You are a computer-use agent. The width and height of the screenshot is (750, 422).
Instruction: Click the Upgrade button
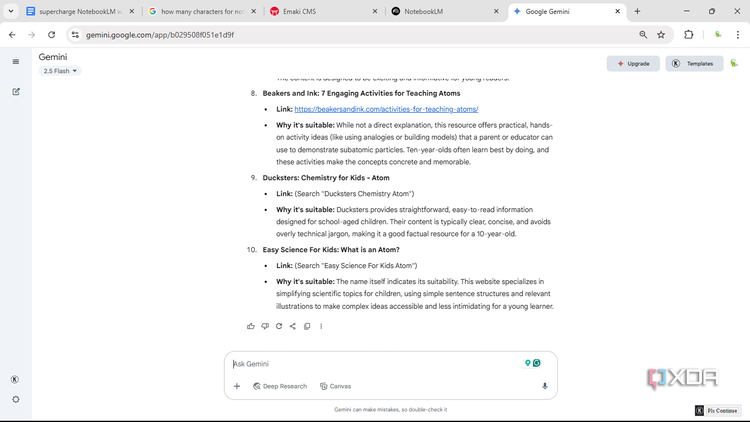tap(633, 64)
